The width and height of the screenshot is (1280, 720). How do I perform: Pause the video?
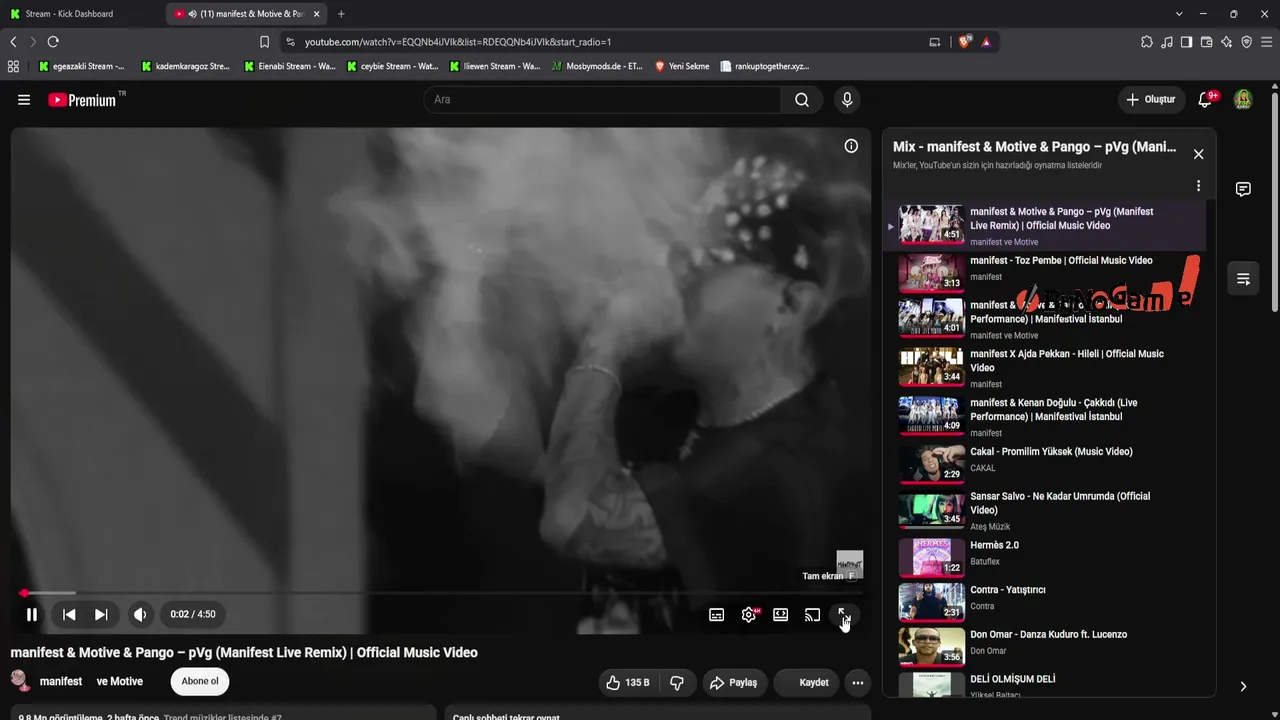click(32, 615)
